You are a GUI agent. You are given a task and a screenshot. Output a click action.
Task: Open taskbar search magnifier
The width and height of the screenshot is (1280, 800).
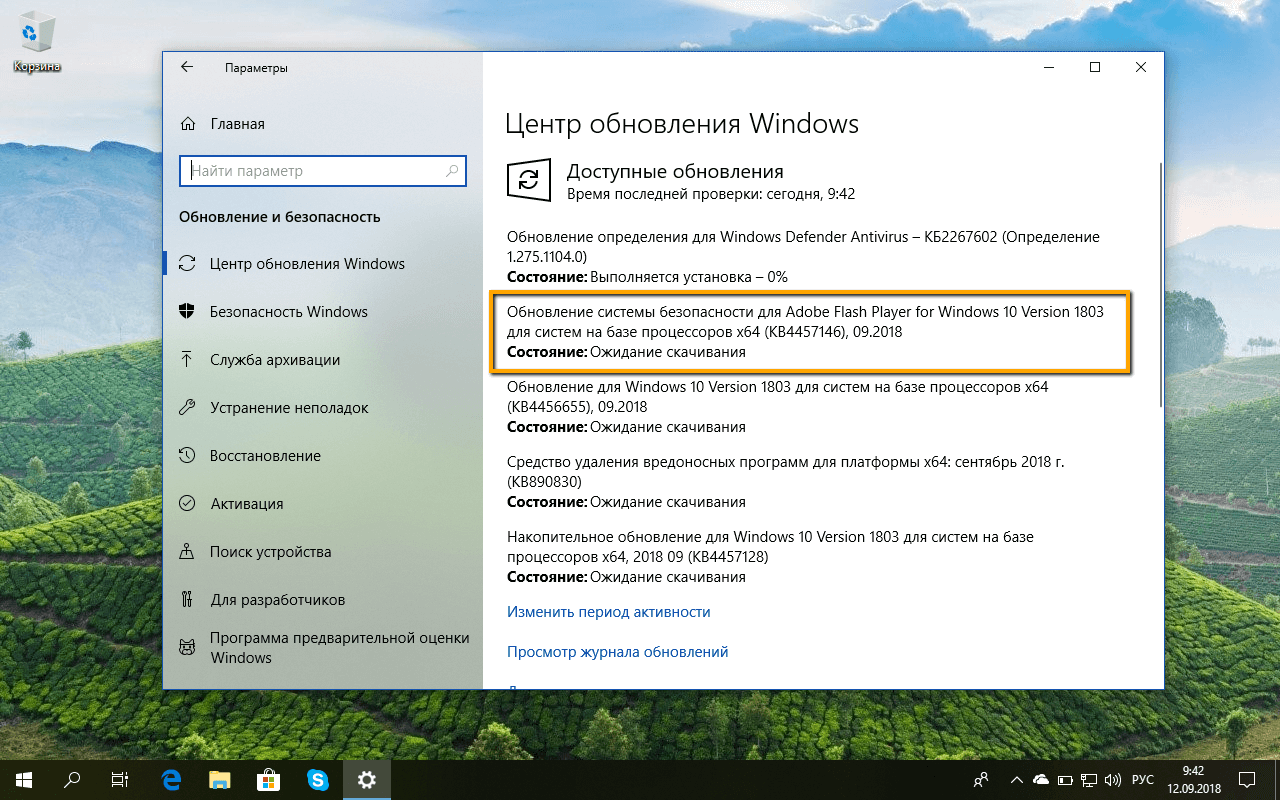[72, 779]
